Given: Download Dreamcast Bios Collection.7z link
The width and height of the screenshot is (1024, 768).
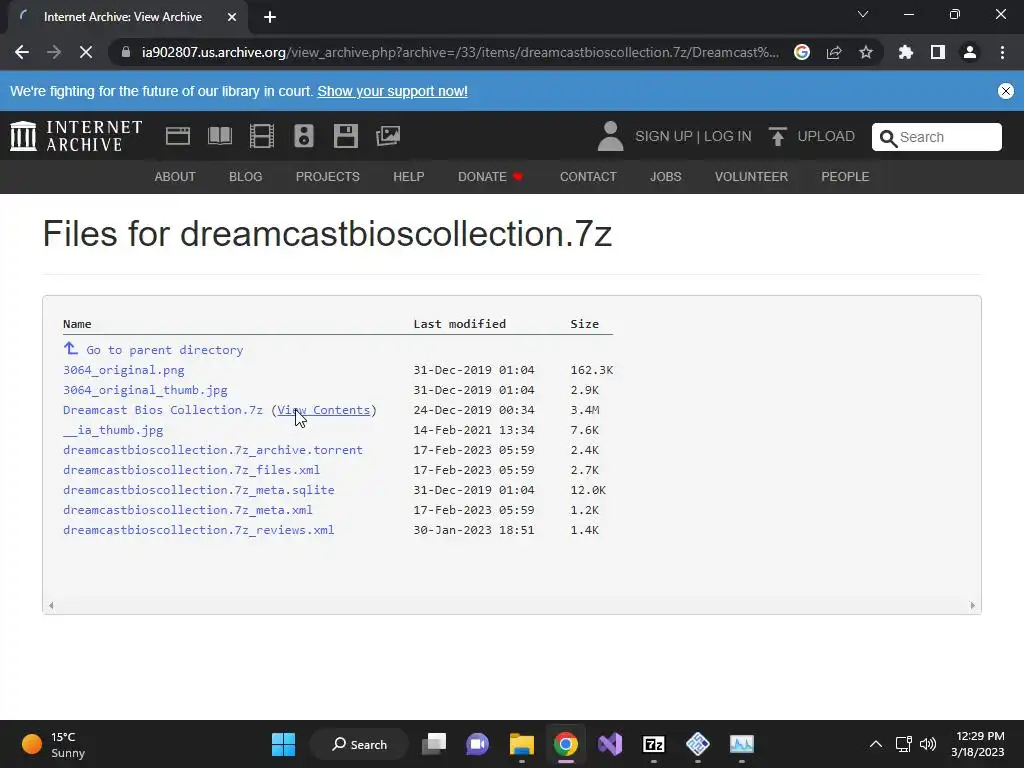Looking at the screenshot, I should click(163, 409).
